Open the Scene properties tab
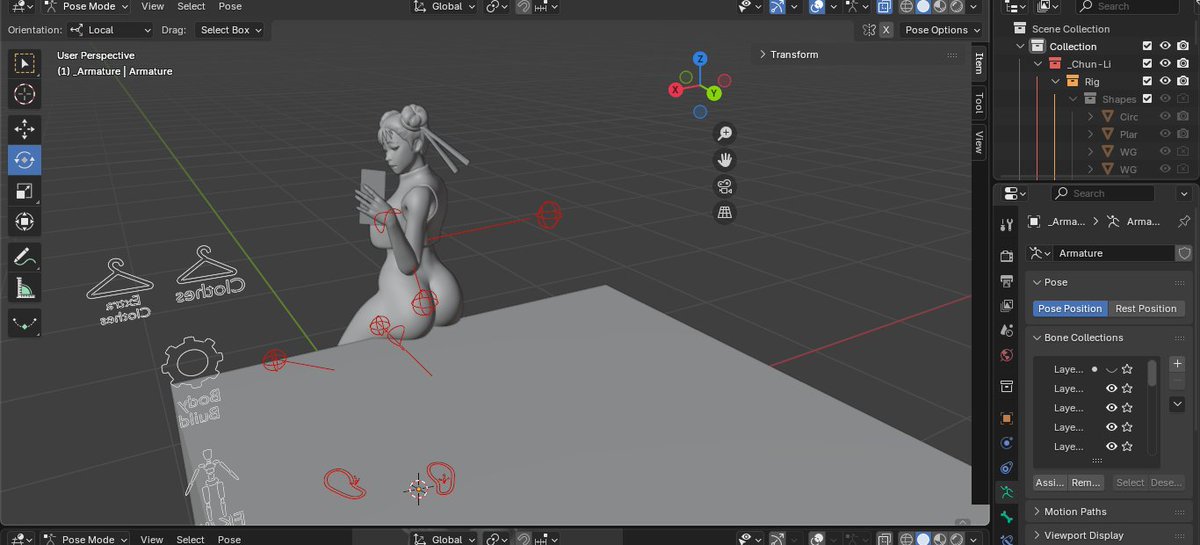The image size is (1200, 545). click(x=1006, y=330)
